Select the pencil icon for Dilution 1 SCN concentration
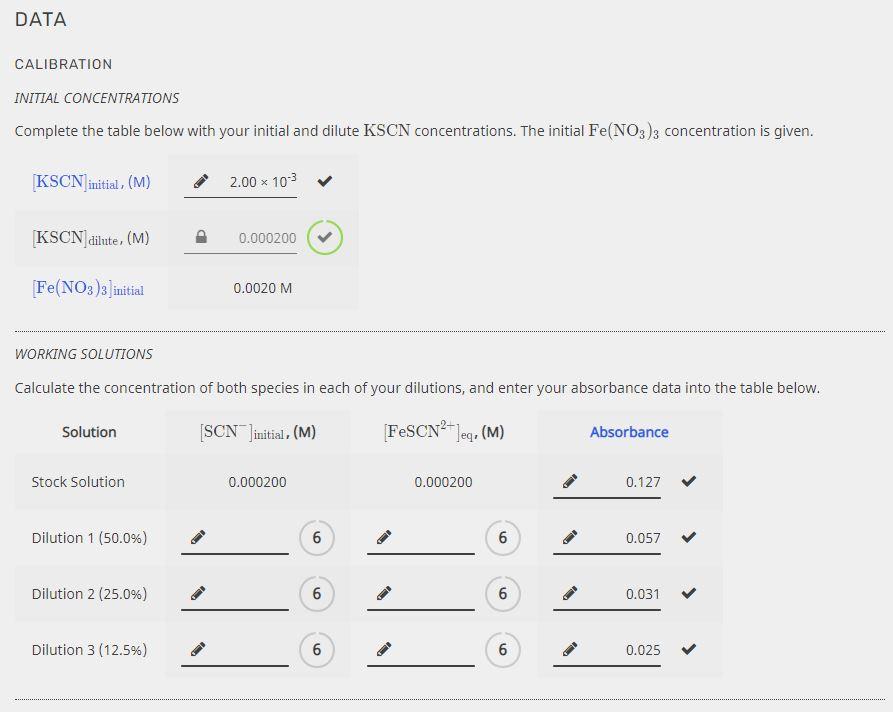Image resolution: width=893 pixels, height=712 pixels. click(198, 537)
